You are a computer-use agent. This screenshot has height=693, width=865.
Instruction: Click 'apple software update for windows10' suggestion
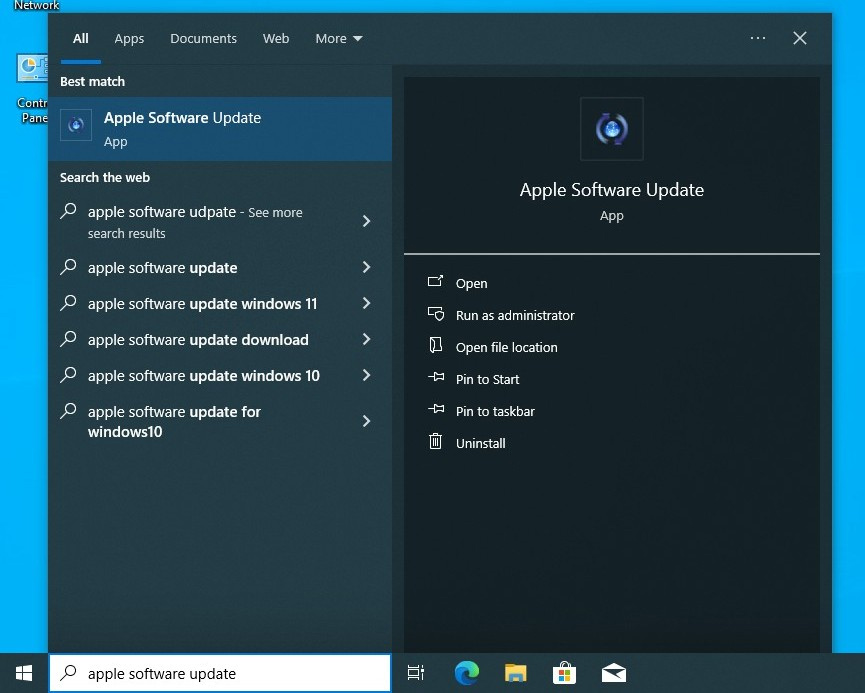(x=174, y=422)
